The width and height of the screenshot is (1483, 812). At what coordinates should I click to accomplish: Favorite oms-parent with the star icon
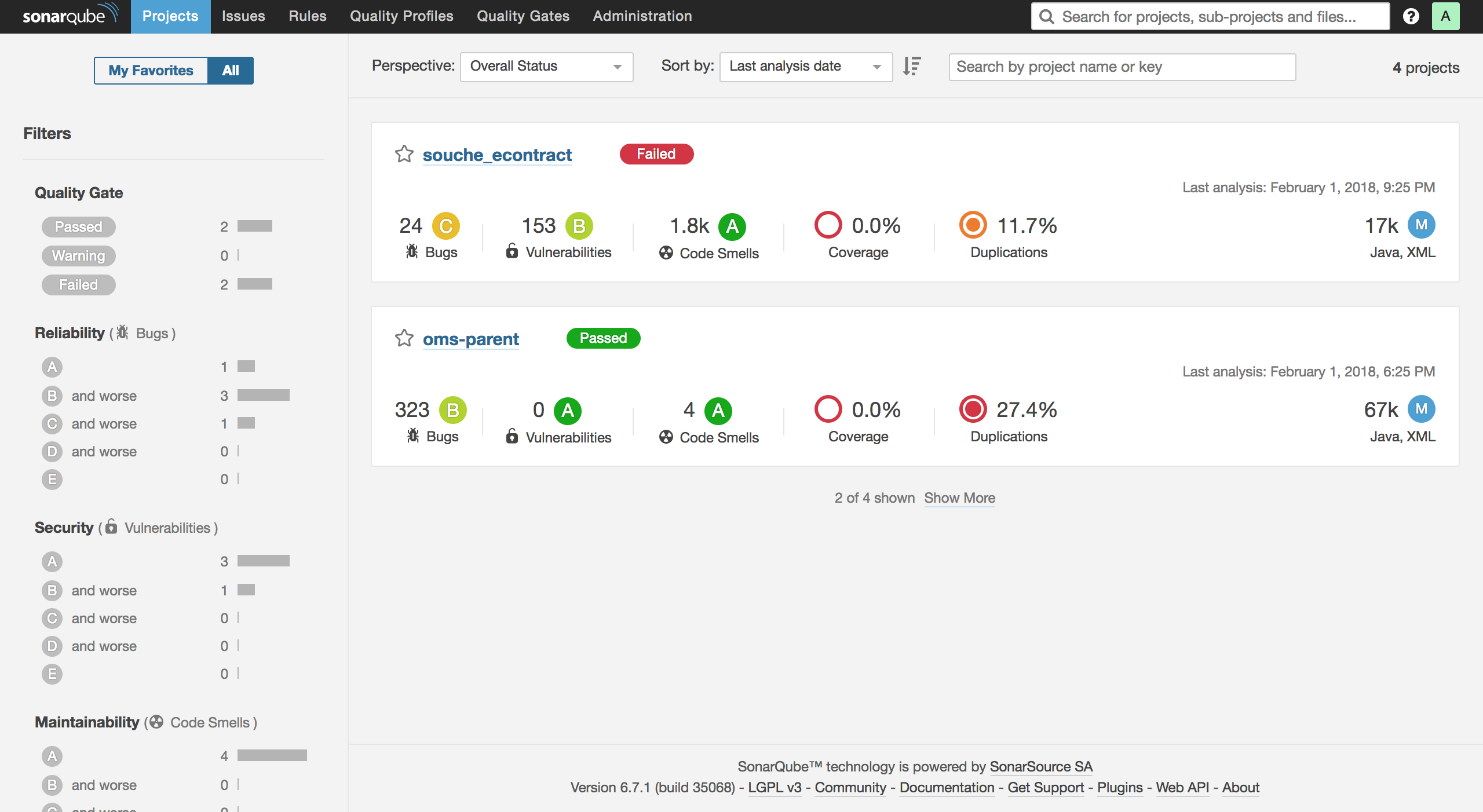pyautogui.click(x=404, y=338)
